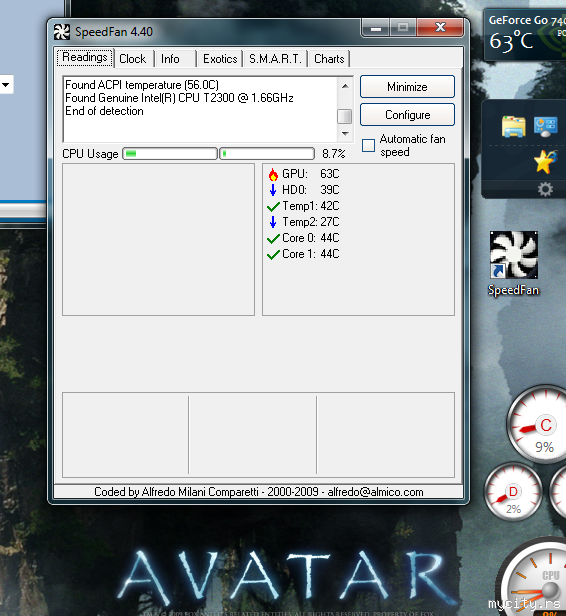The width and height of the screenshot is (566, 616).
Task: Click the SpeedFan title bar fan icon
Action: point(62,32)
